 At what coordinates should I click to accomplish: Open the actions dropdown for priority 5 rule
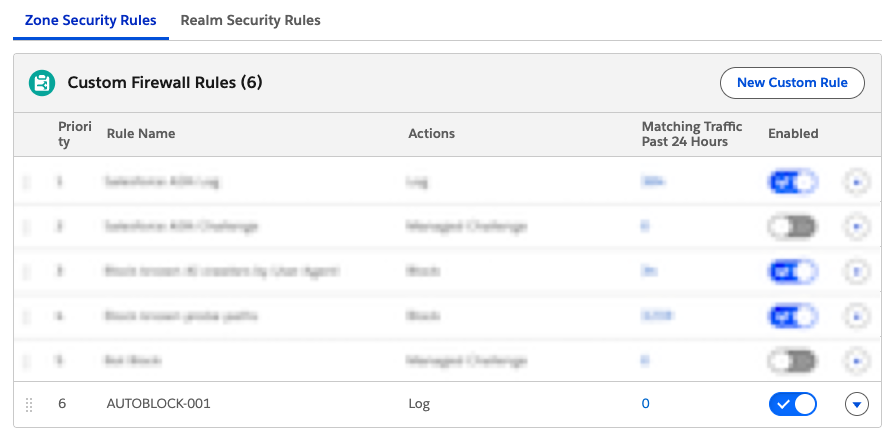click(x=857, y=361)
